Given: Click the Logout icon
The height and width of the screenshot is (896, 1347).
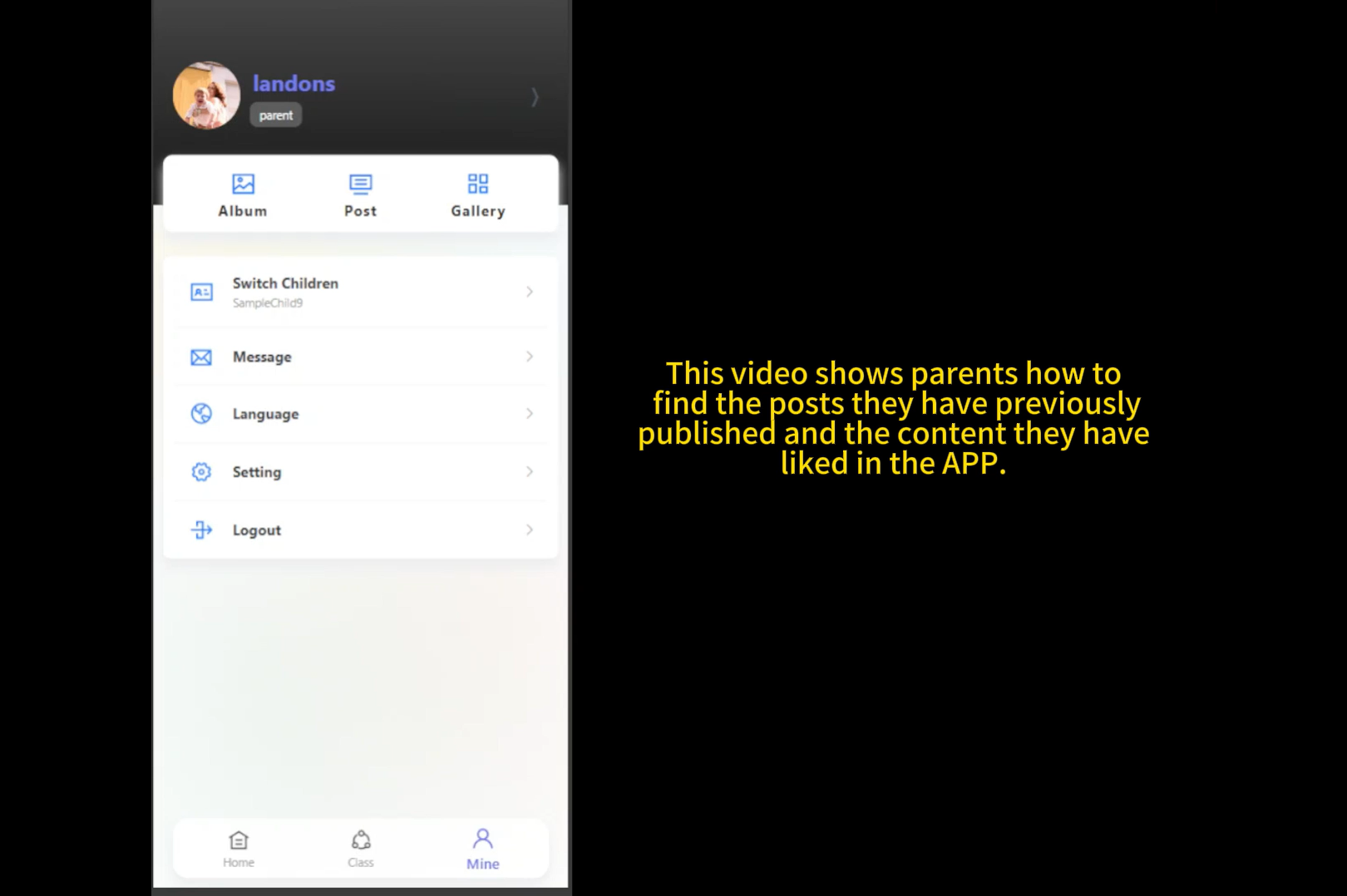Looking at the screenshot, I should (201, 529).
